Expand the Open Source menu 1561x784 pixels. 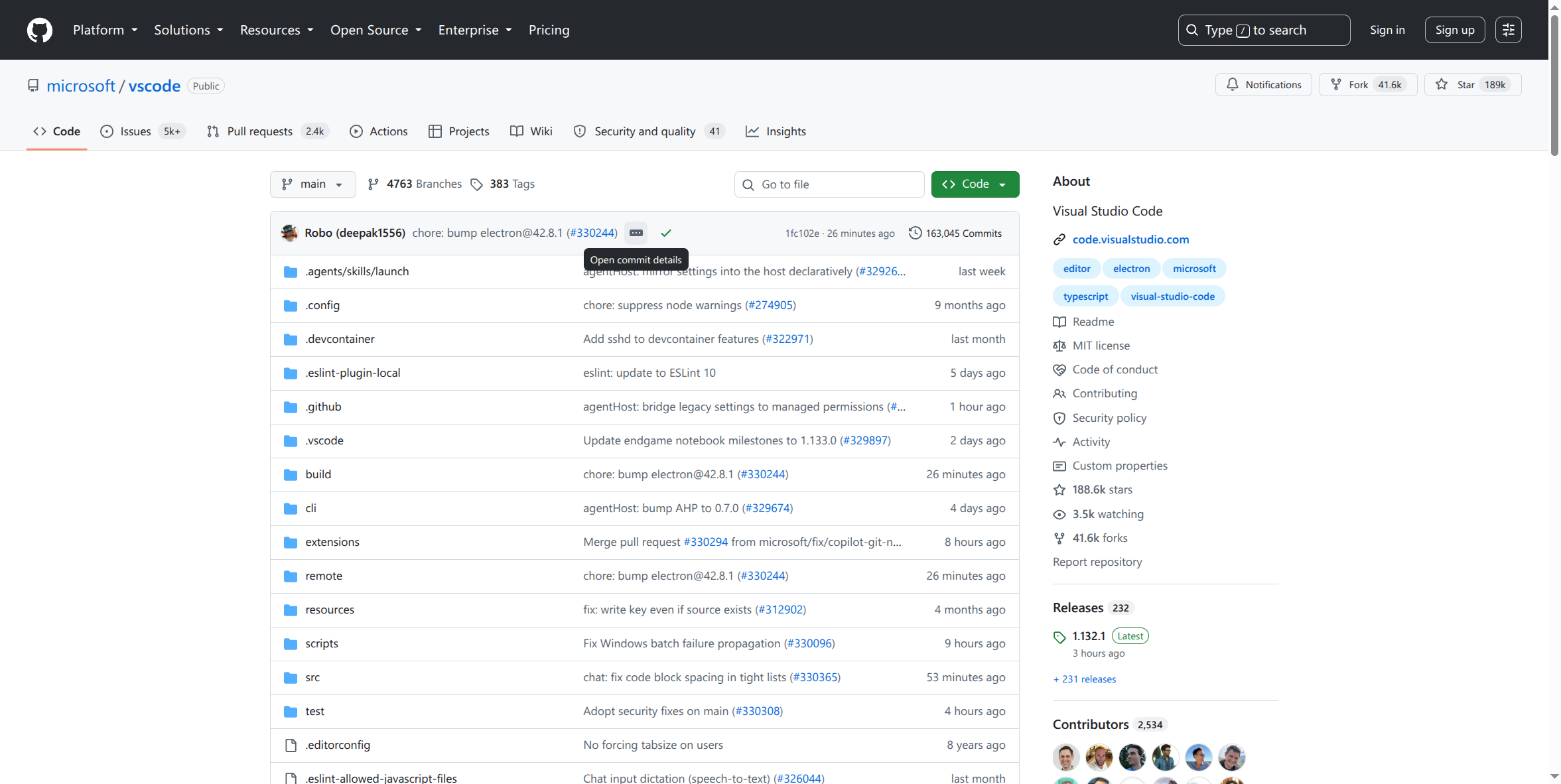pyautogui.click(x=375, y=30)
